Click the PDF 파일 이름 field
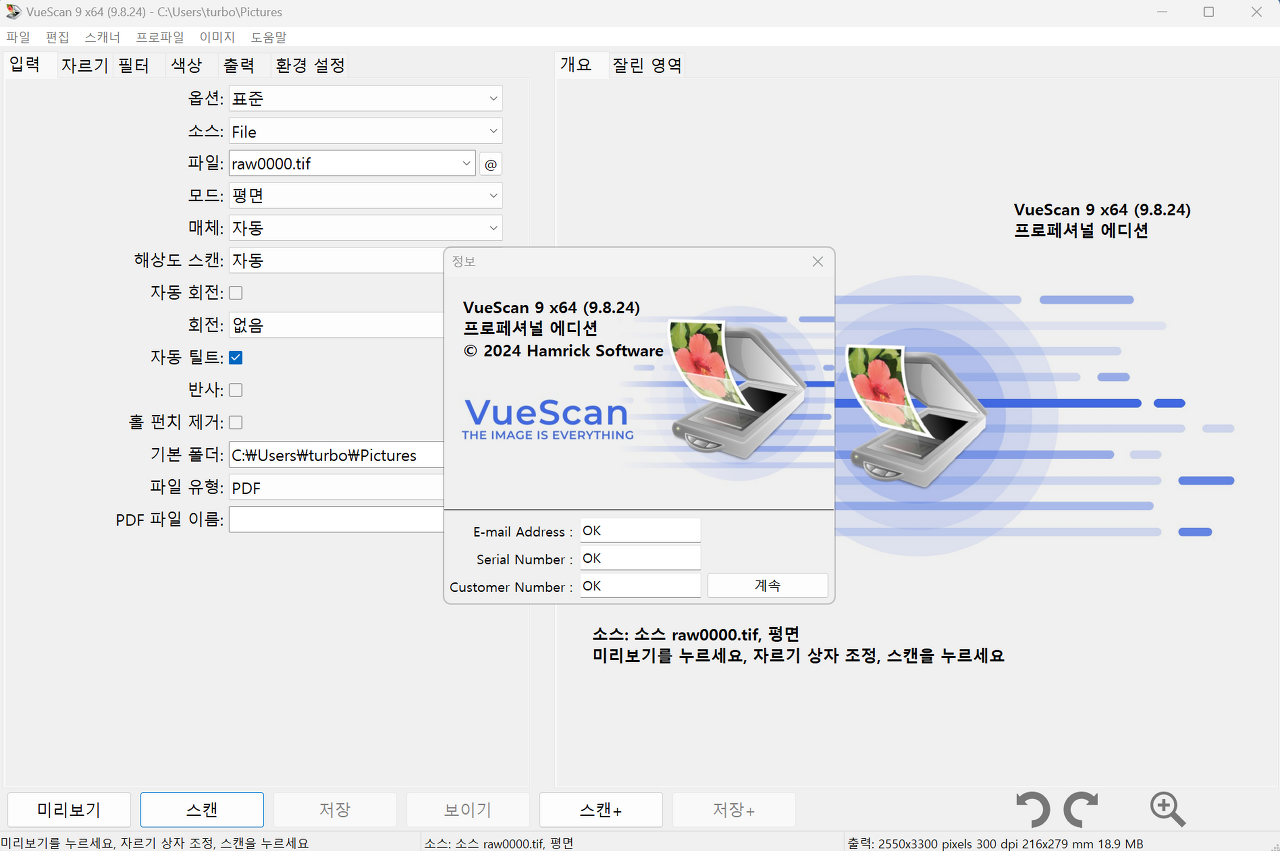 (336, 520)
